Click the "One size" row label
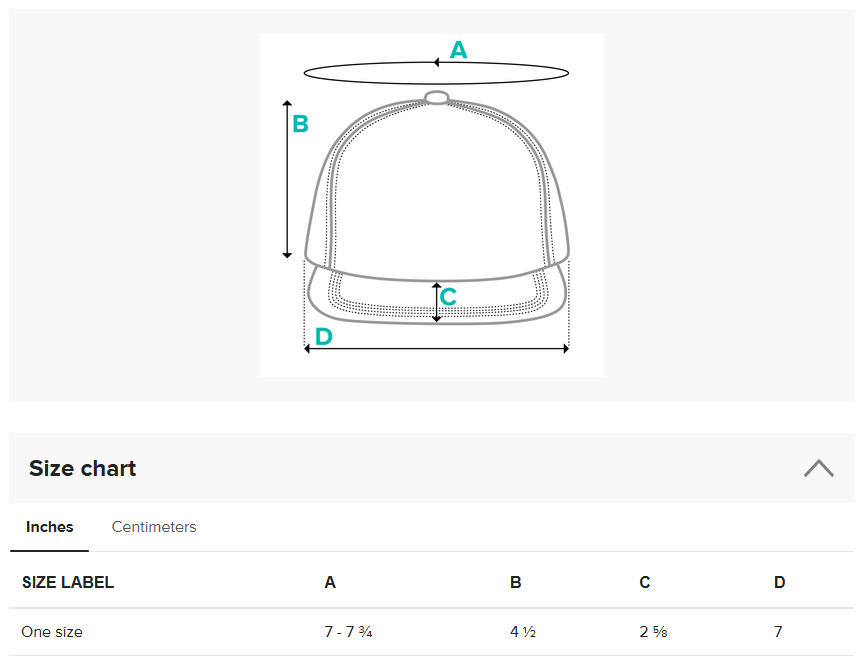Image resolution: width=865 pixels, height=672 pixels. point(52,632)
